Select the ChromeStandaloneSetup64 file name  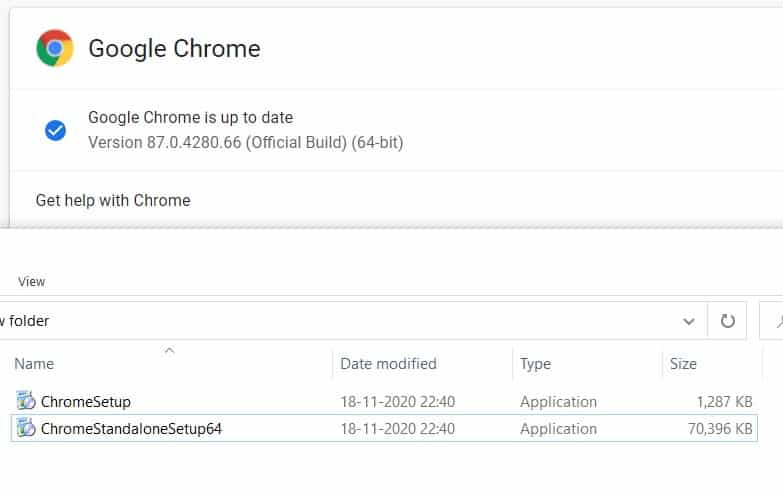click(x=131, y=429)
